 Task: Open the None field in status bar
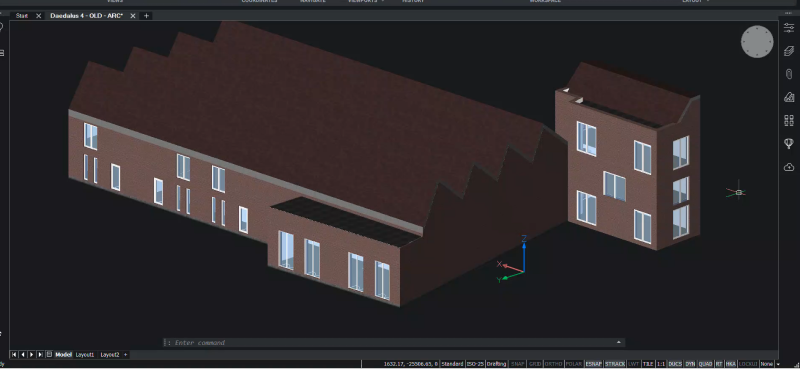point(766,364)
